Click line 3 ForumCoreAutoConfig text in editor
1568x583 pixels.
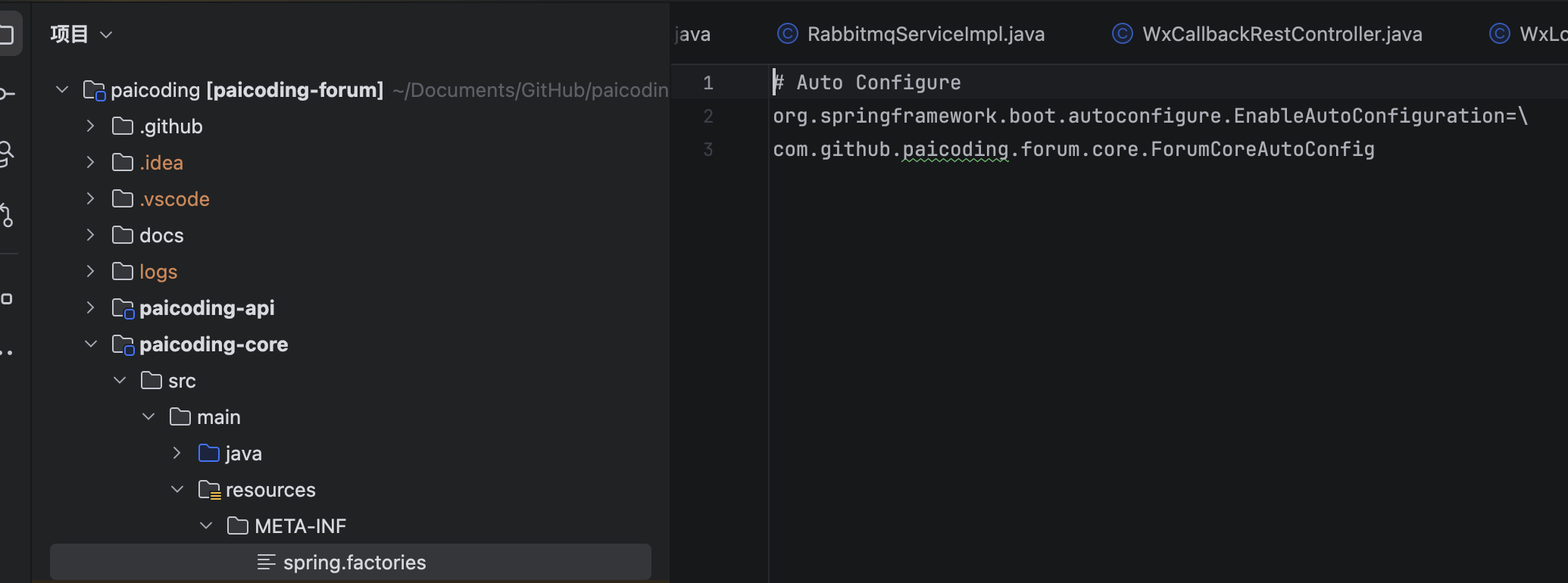pos(1262,149)
